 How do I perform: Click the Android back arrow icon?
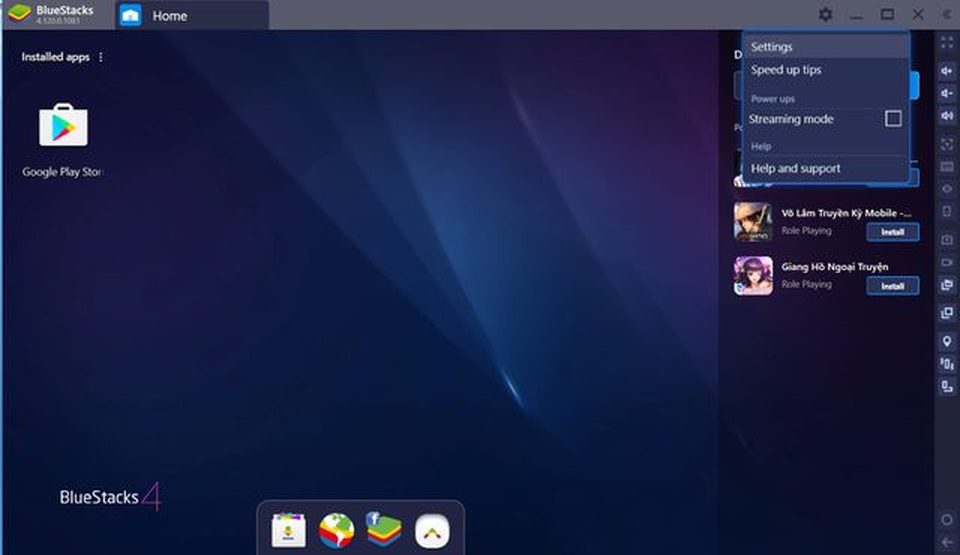click(947, 542)
